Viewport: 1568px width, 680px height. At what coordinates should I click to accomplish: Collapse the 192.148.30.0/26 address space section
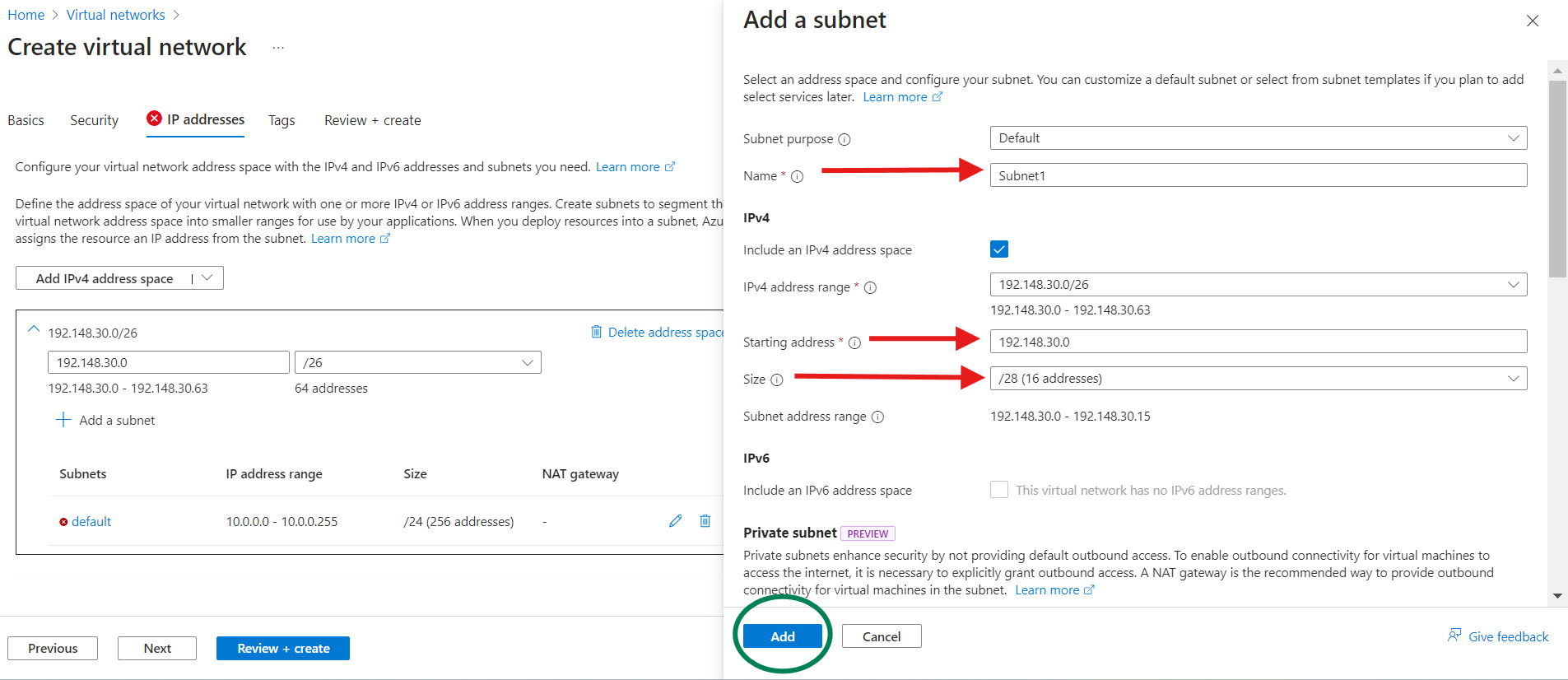pyautogui.click(x=34, y=329)
